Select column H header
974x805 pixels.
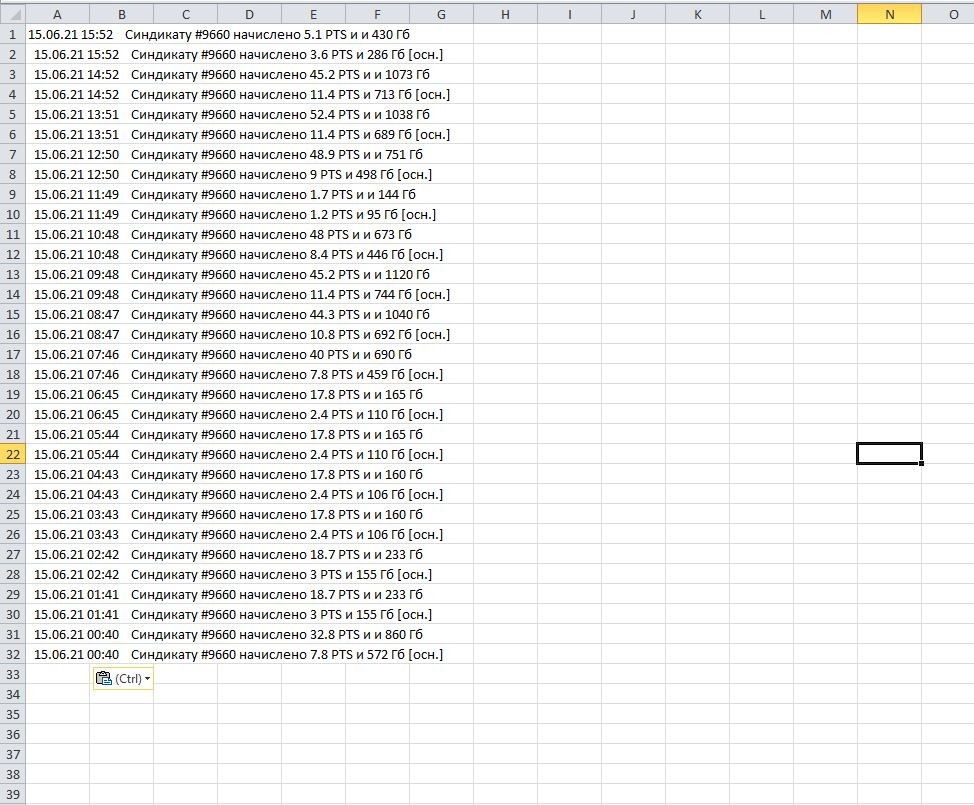point(506,14)
